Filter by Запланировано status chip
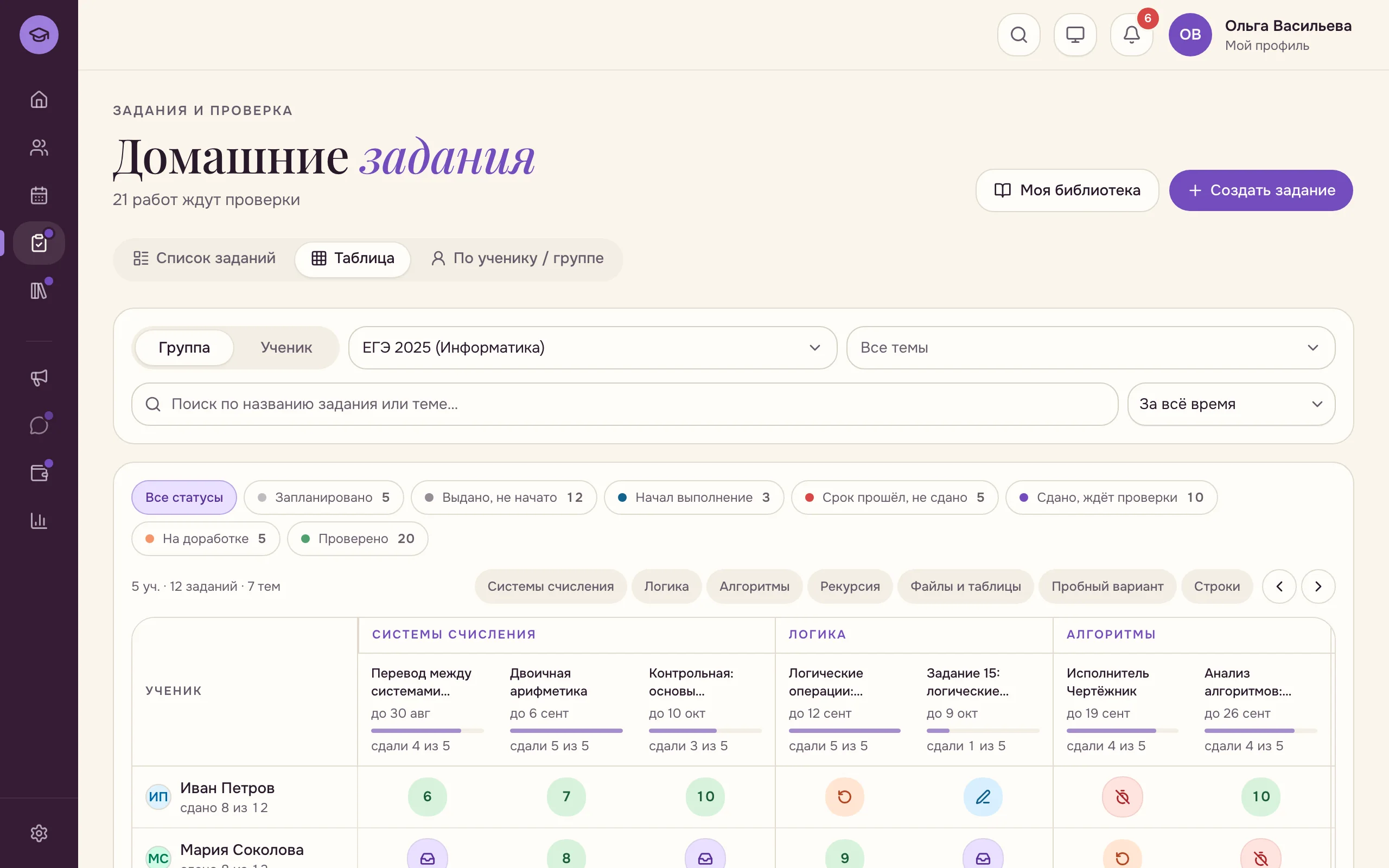Screen dimensions: 1389x868 [x=324, y=497]
